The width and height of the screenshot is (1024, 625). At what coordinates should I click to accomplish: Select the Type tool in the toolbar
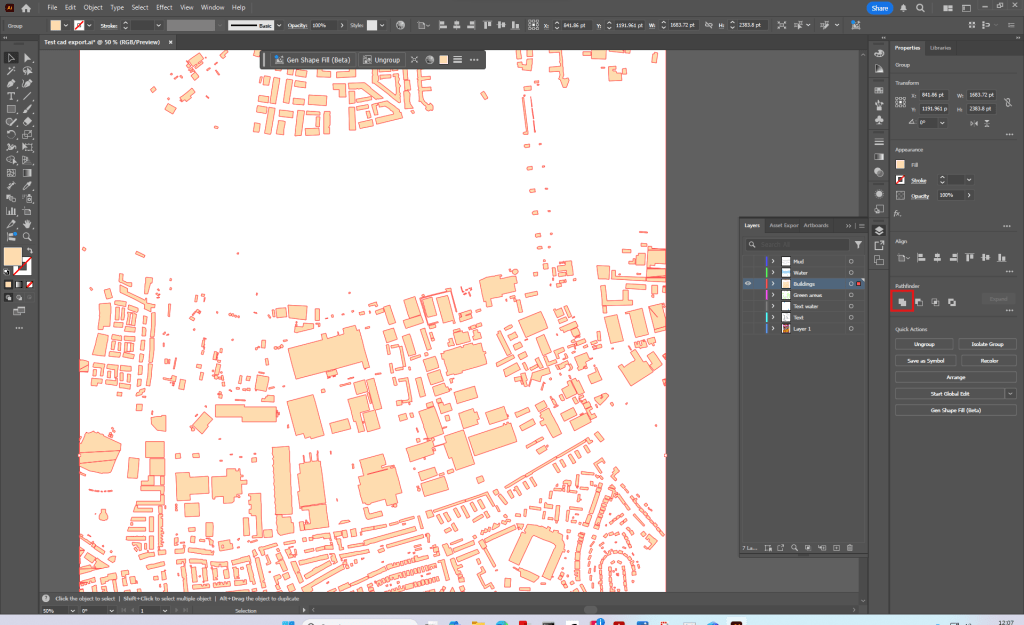point(11,96)
